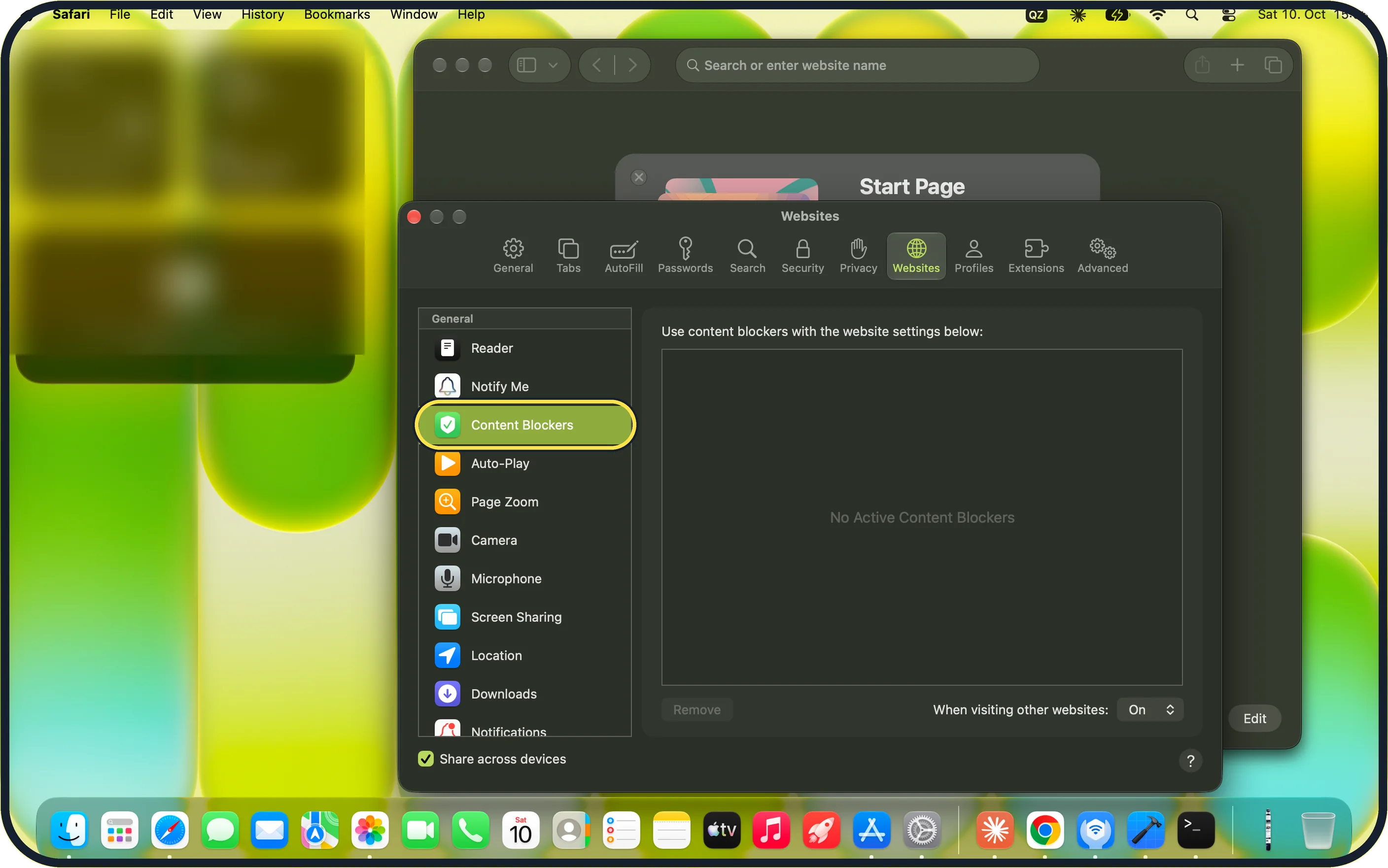
Task: Open Control Center in menu bar
Action: tap(1228, 14)
